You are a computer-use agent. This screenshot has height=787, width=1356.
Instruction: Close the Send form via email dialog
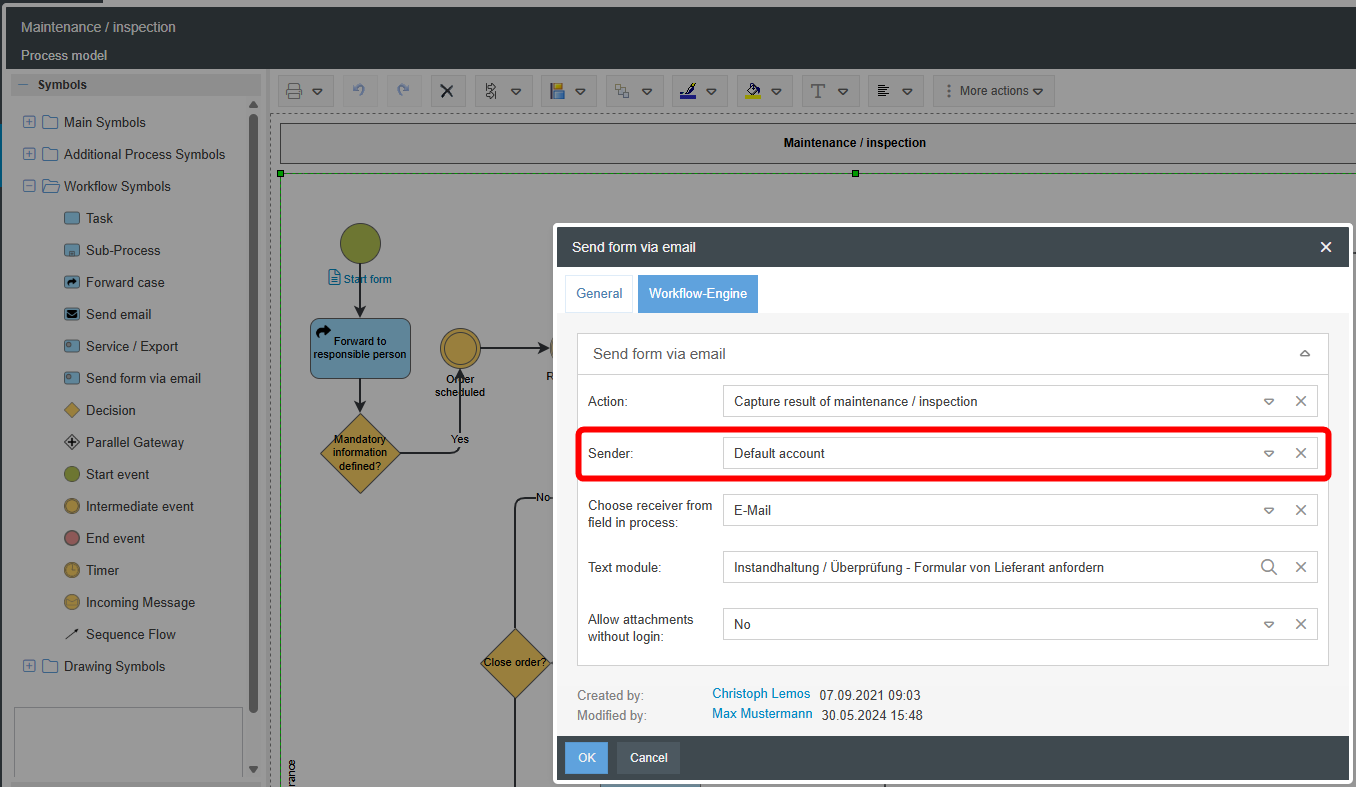(1326, 247)
